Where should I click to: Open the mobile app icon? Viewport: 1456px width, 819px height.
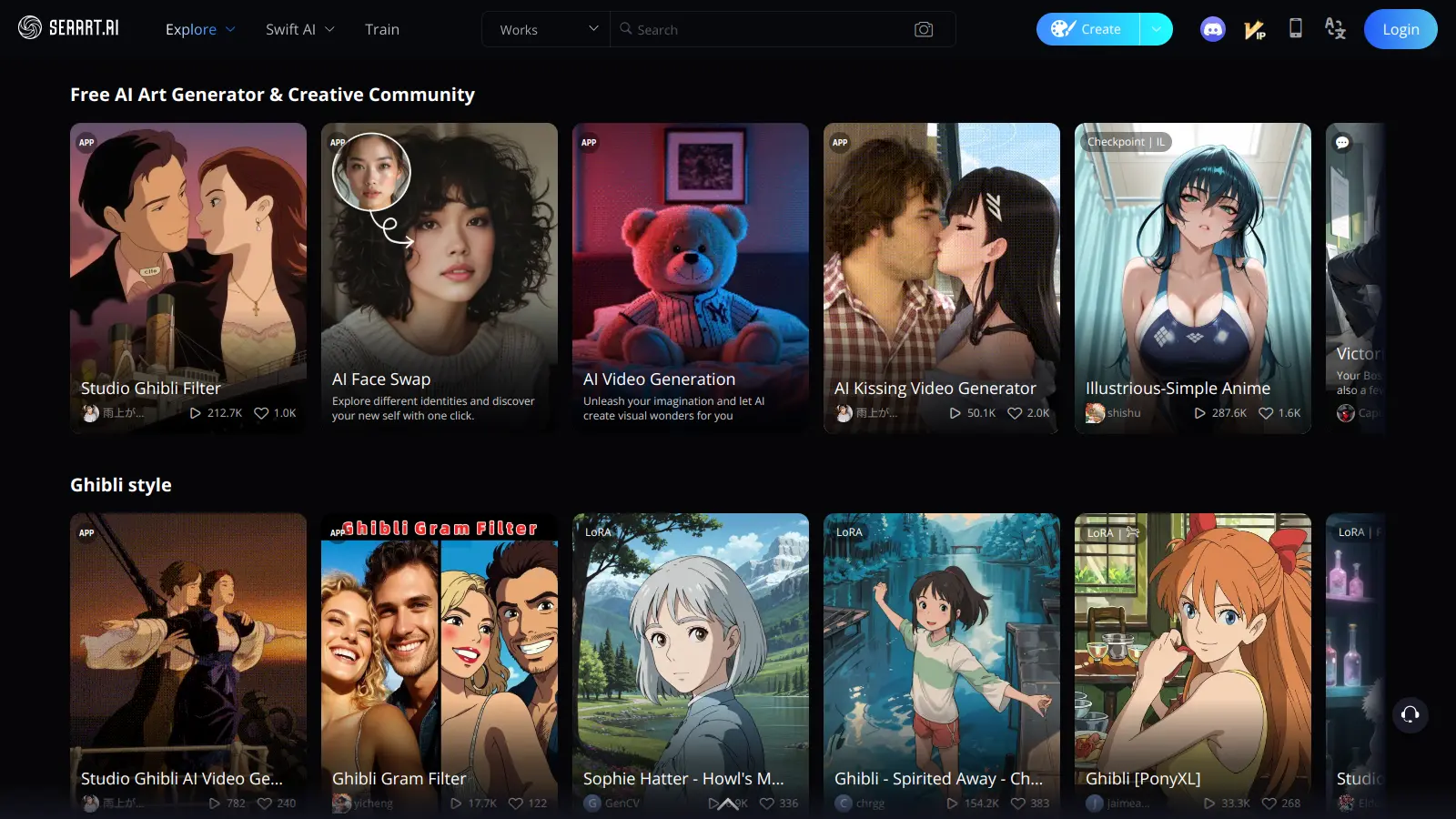pos(1295,29)
